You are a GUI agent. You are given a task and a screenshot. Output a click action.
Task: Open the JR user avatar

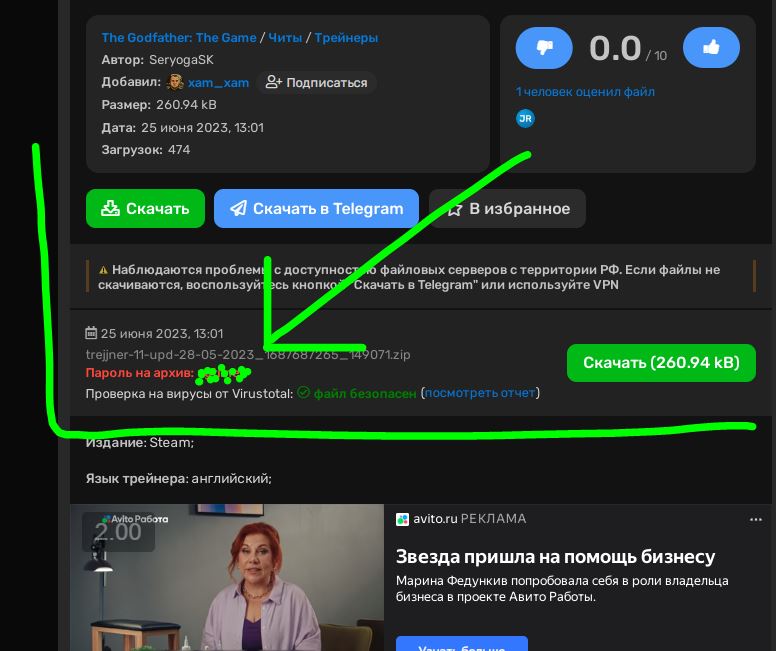pyautogui.click(x=525, y=118)
